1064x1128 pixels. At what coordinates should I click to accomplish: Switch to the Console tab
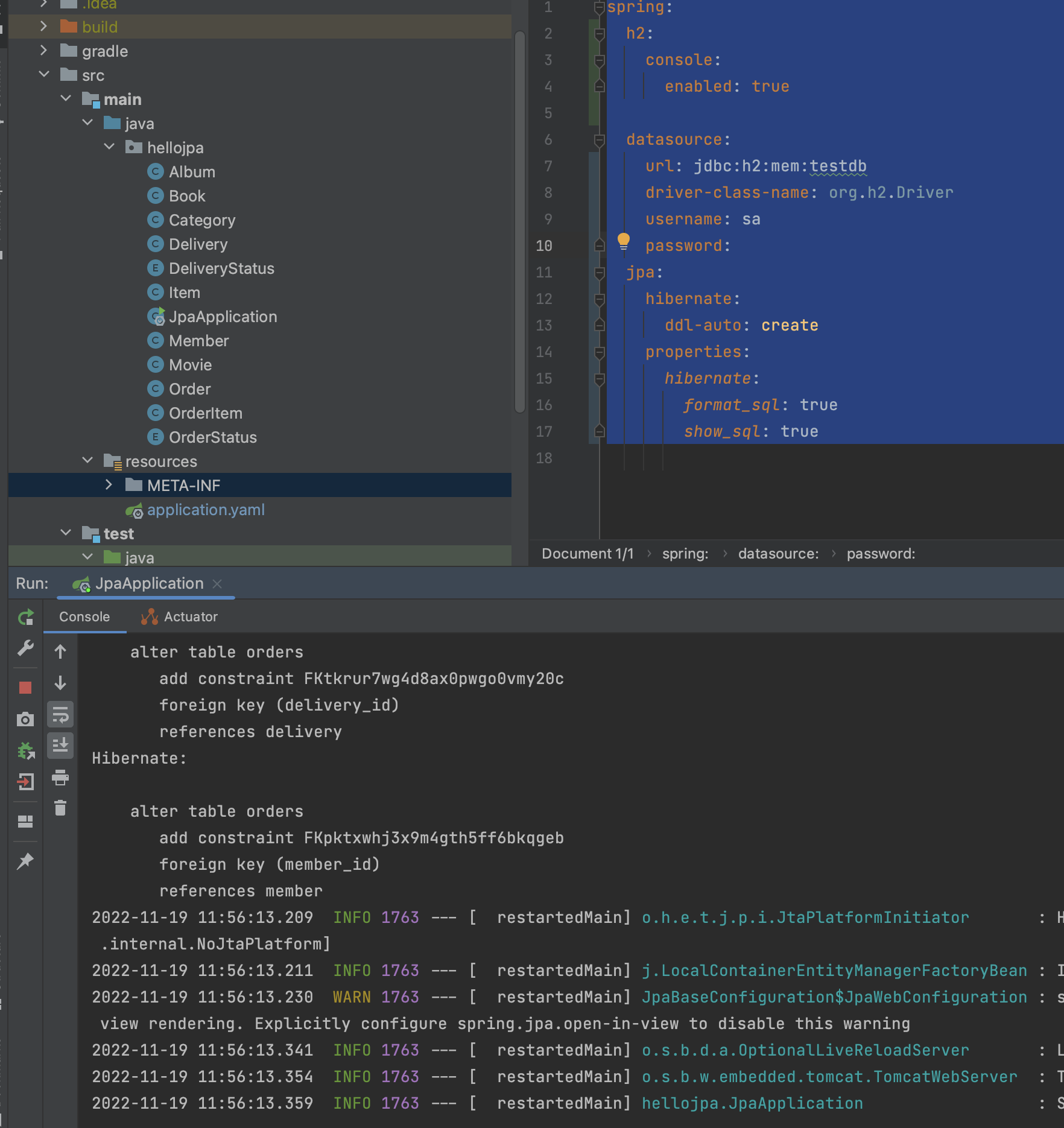tap(84, 617)
